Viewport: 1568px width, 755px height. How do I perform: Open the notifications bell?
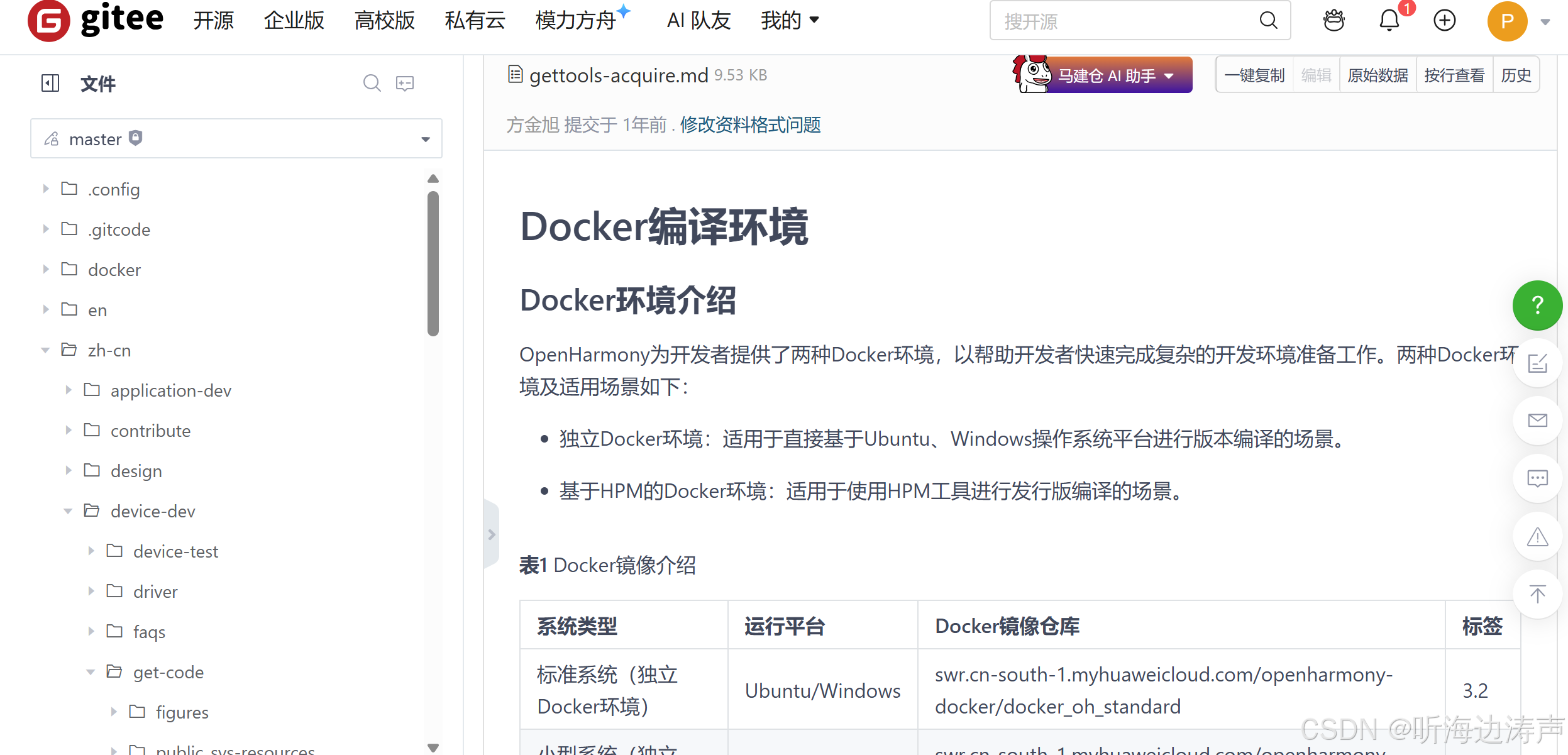pos(1389,21)
